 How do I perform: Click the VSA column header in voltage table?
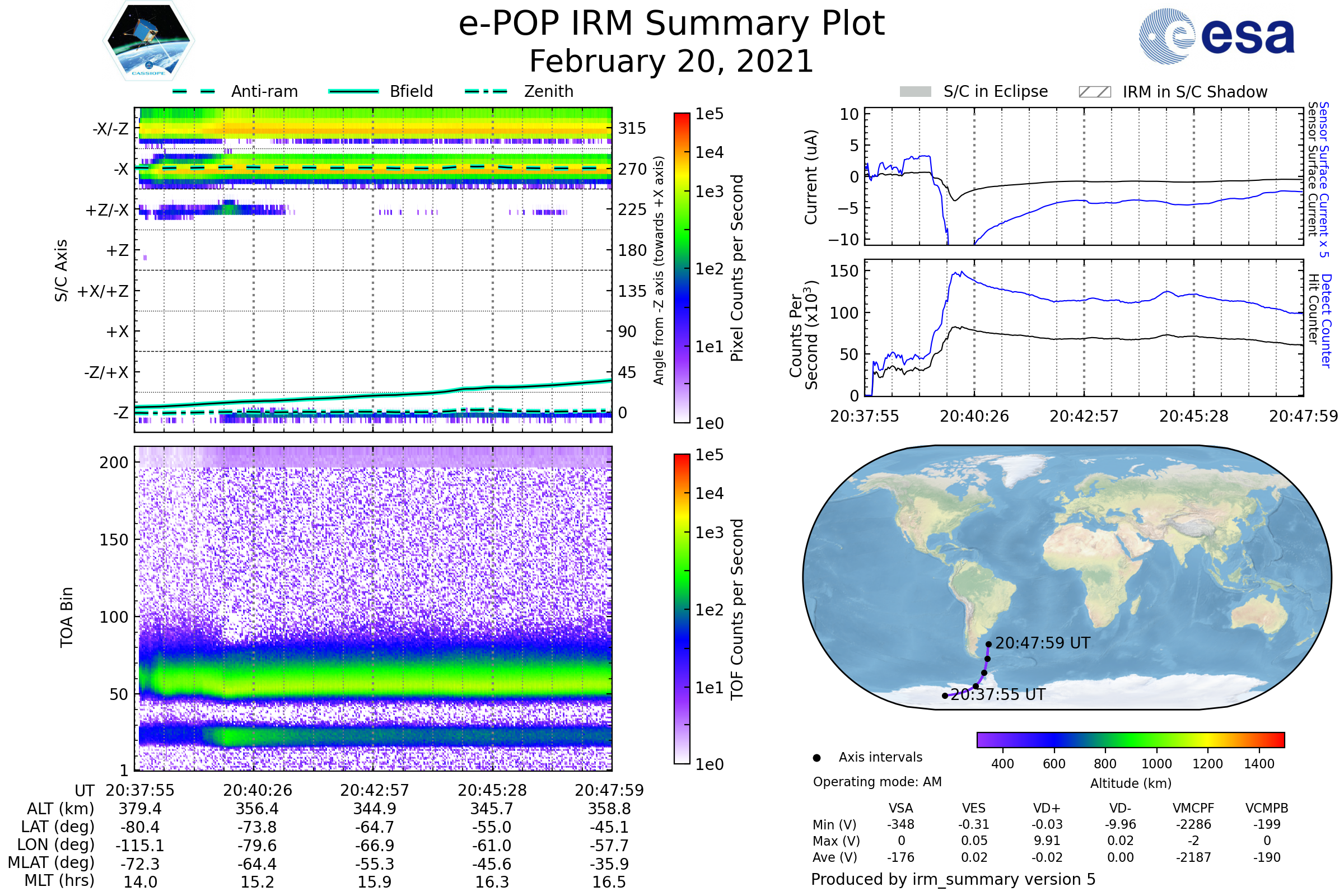pos(900,808)
